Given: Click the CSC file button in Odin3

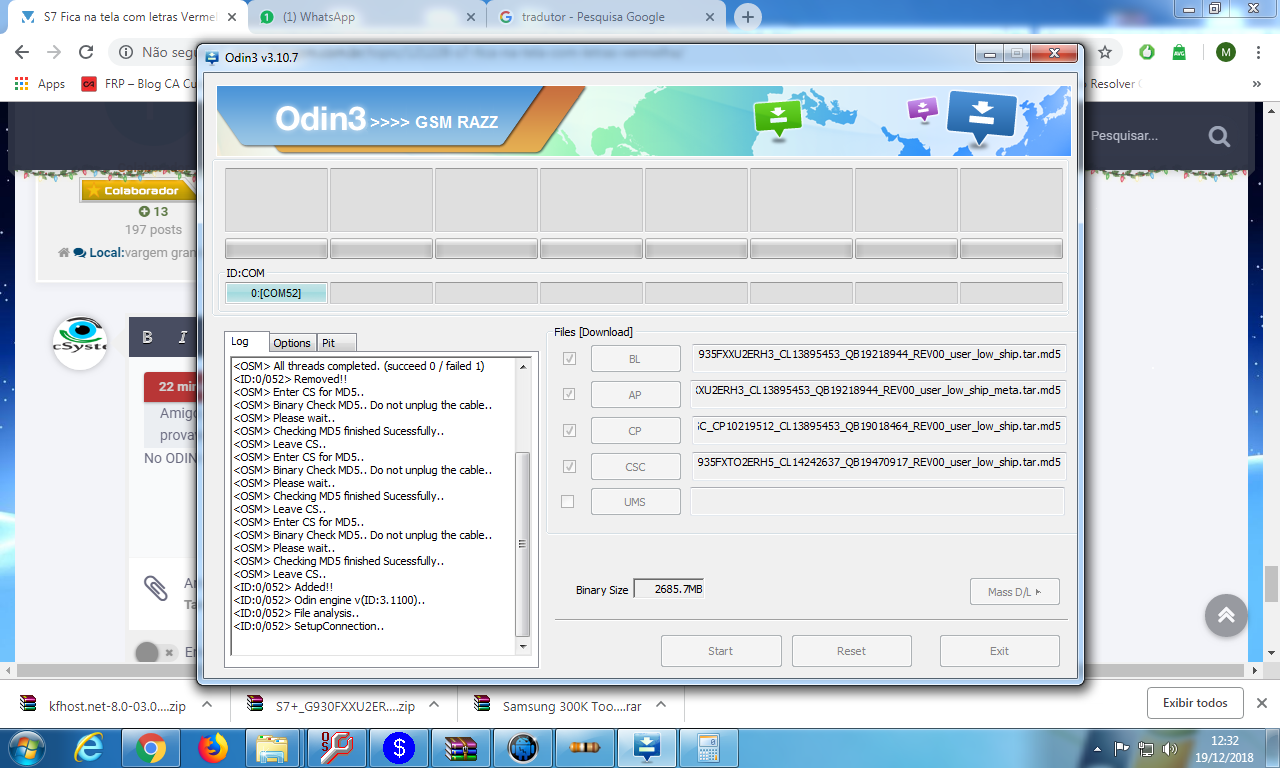Looking at the screenshot, I should (635, 467).
